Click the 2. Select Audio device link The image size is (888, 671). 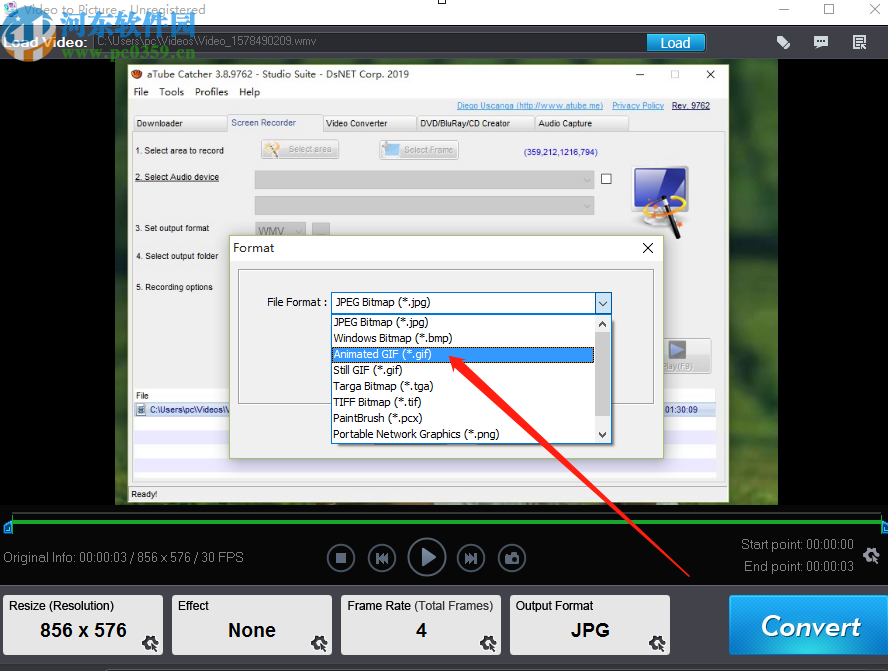click(x=177, y=177)
